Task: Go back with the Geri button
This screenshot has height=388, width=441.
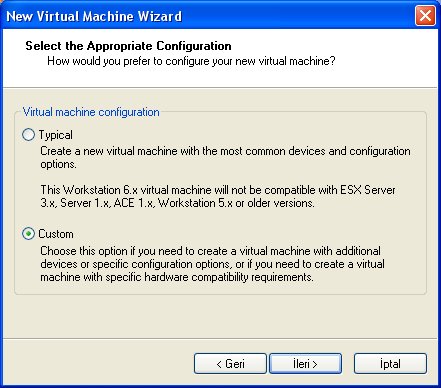Action: (x=230, y=364)
